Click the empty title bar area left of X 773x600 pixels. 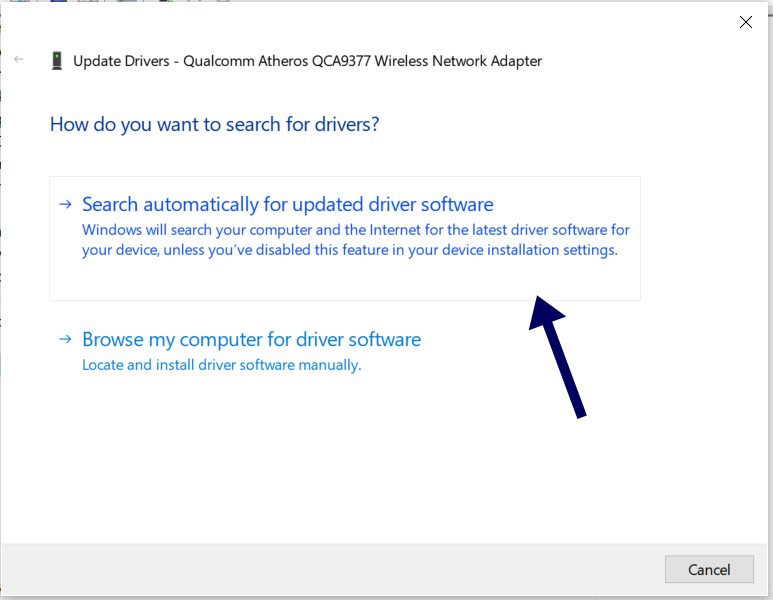tap(400, 22)
